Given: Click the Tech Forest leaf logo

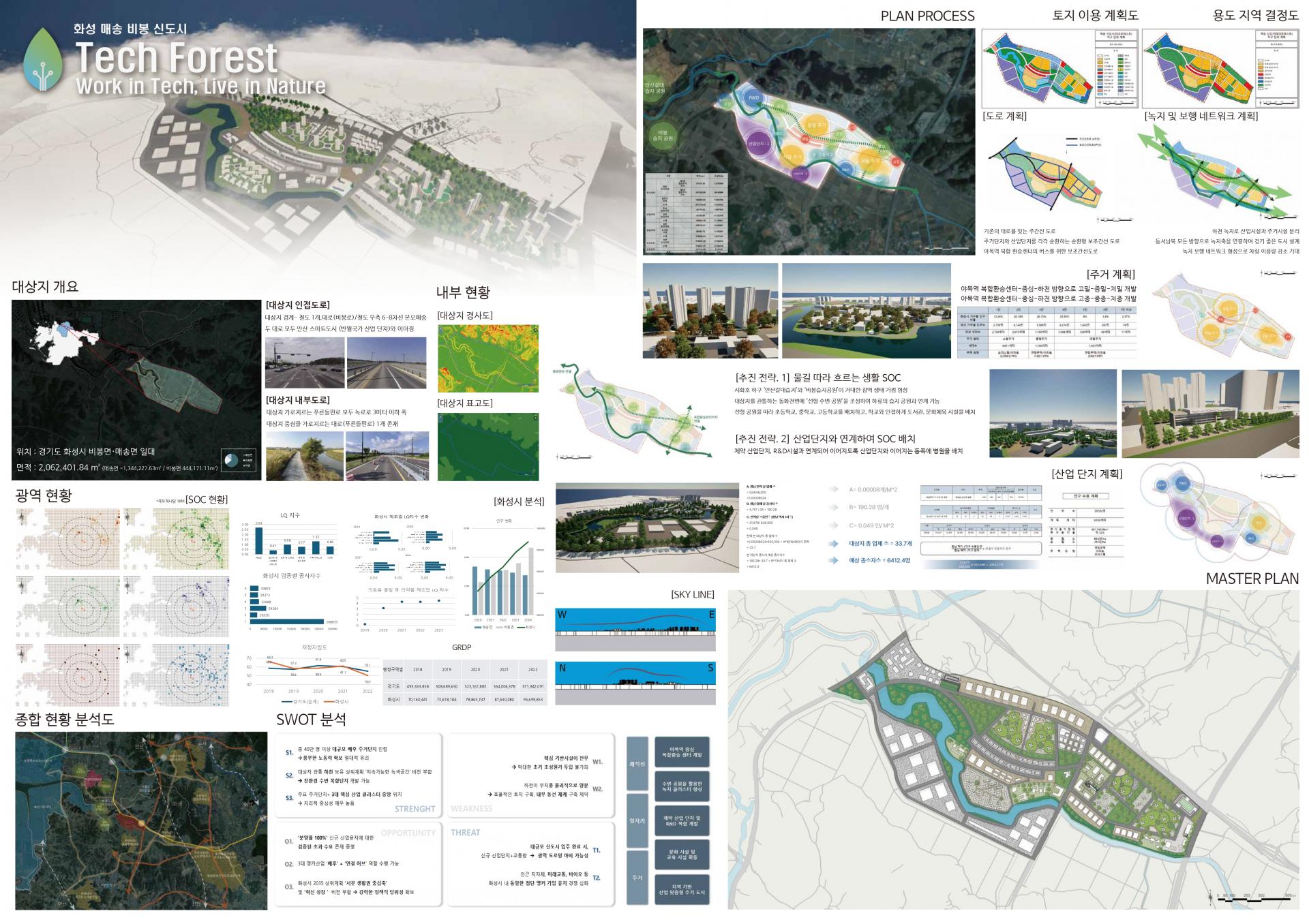Looking at the screenshot, I should [x=43, y=60].
